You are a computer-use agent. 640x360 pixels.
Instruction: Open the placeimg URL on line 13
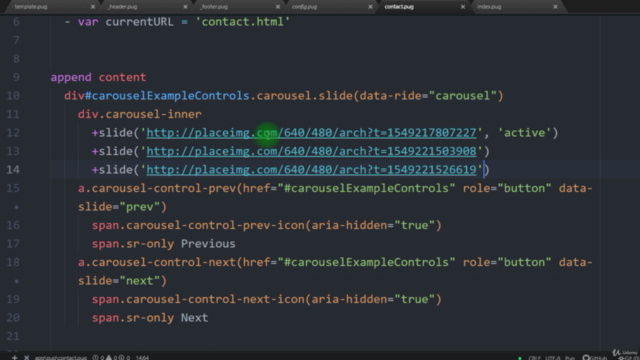[311, 151]
